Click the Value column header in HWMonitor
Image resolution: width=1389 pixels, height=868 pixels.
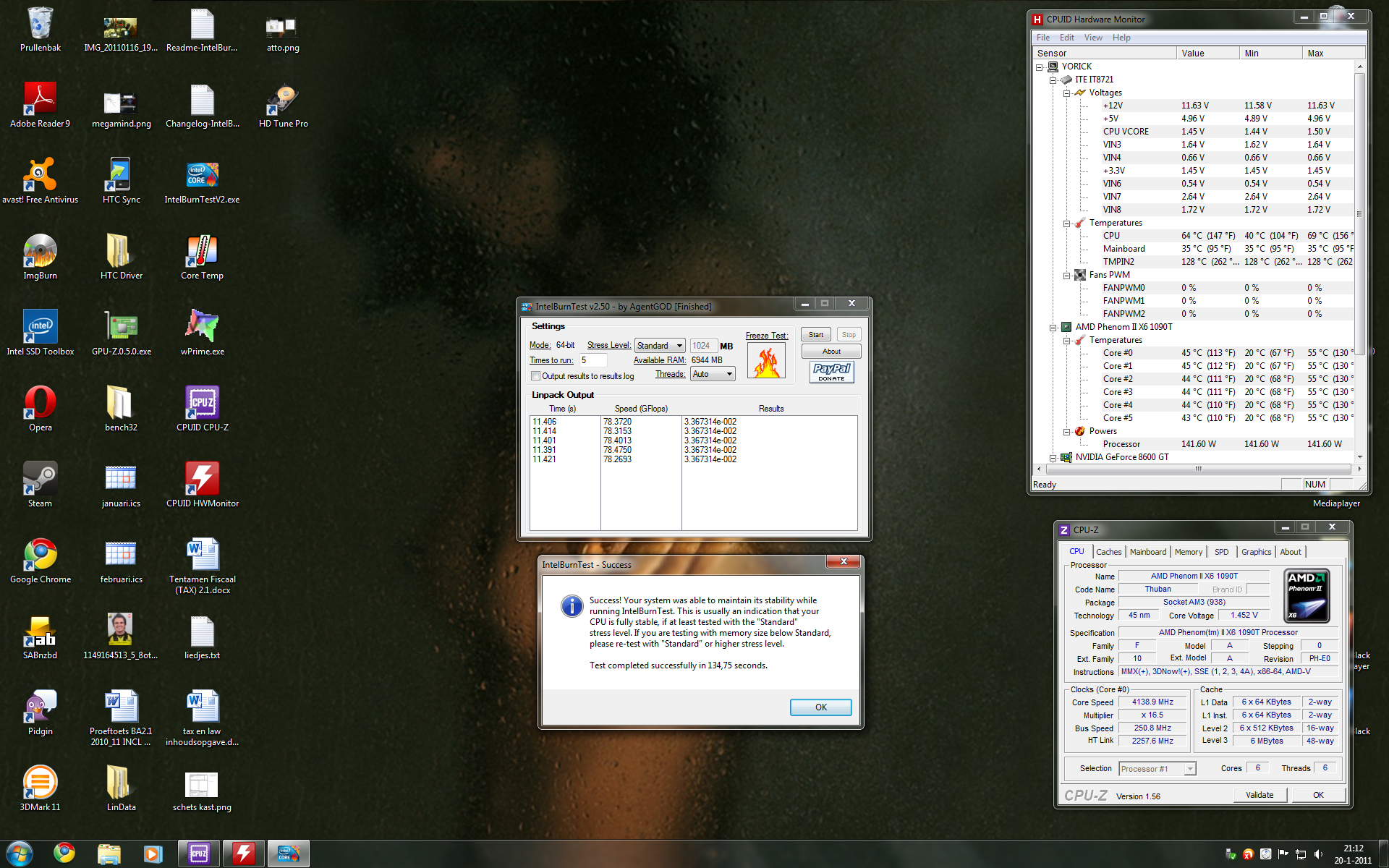click(1207, 53)
